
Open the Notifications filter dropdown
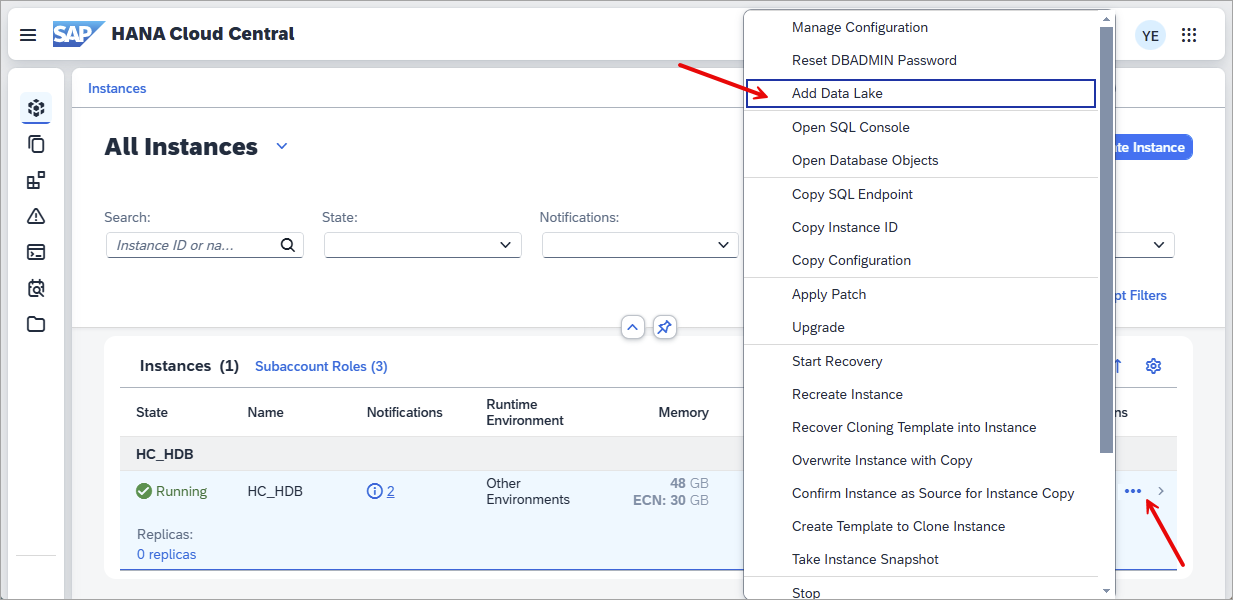pos(640,245)
